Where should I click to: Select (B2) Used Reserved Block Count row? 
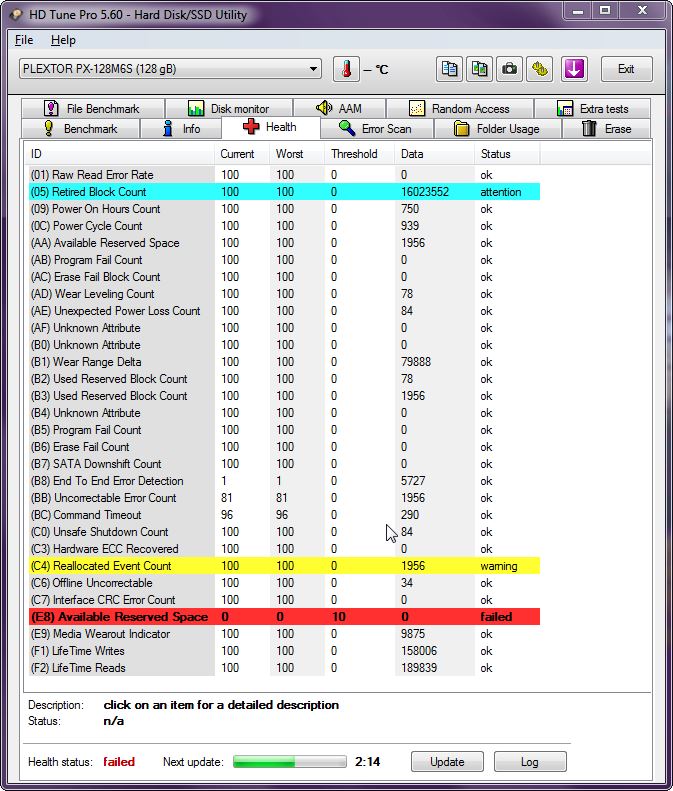[285, 379]
